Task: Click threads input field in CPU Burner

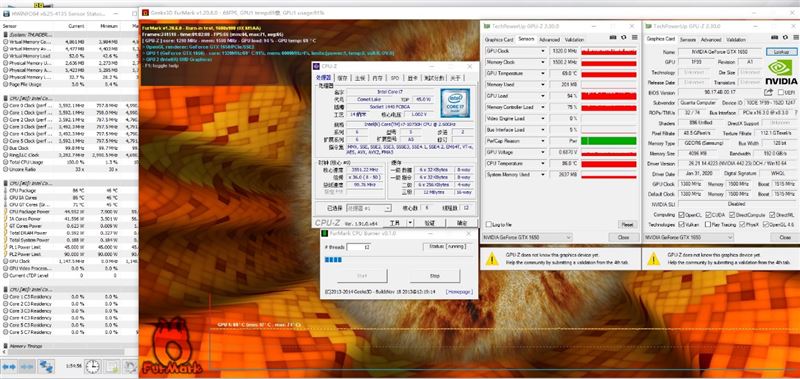Action: coord(359,247)
